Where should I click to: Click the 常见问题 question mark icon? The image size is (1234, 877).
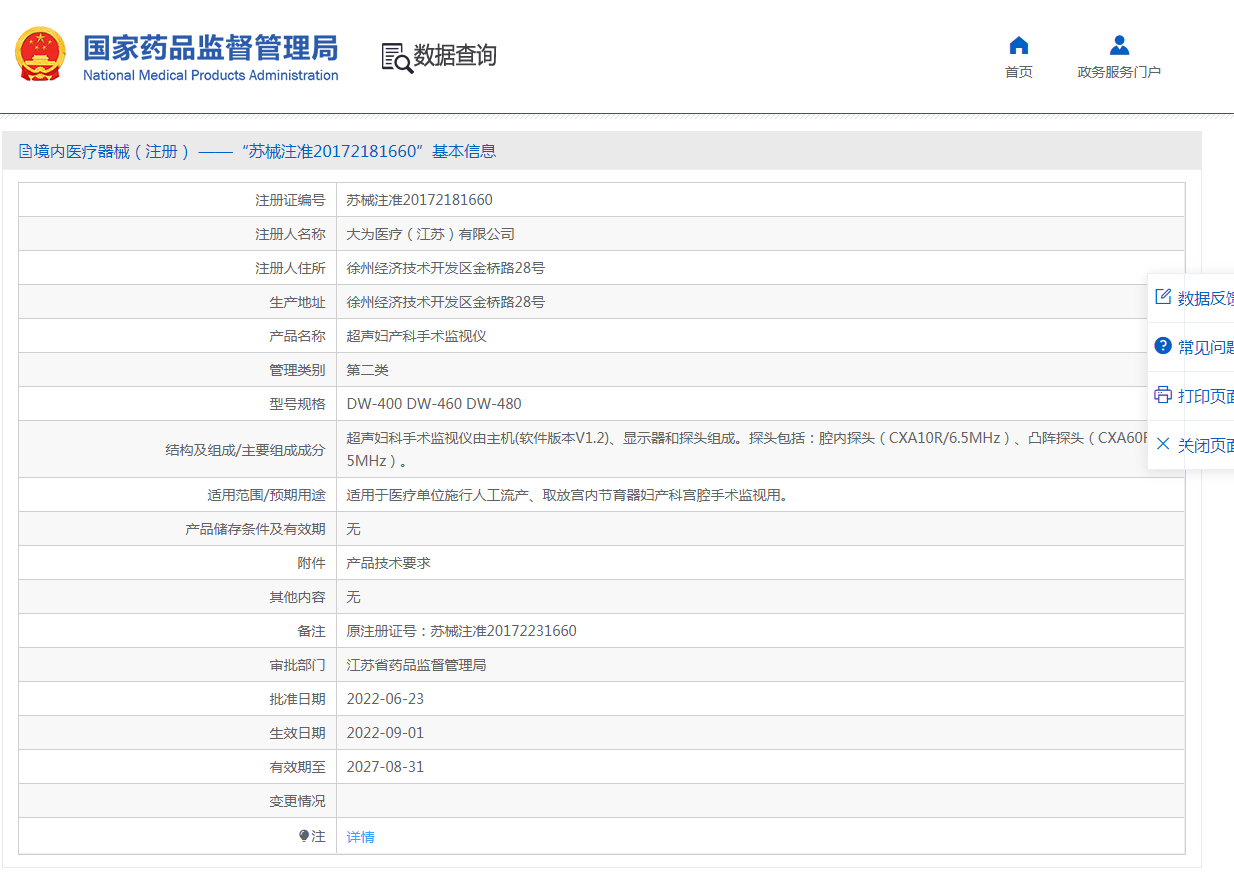(1163, 346)
